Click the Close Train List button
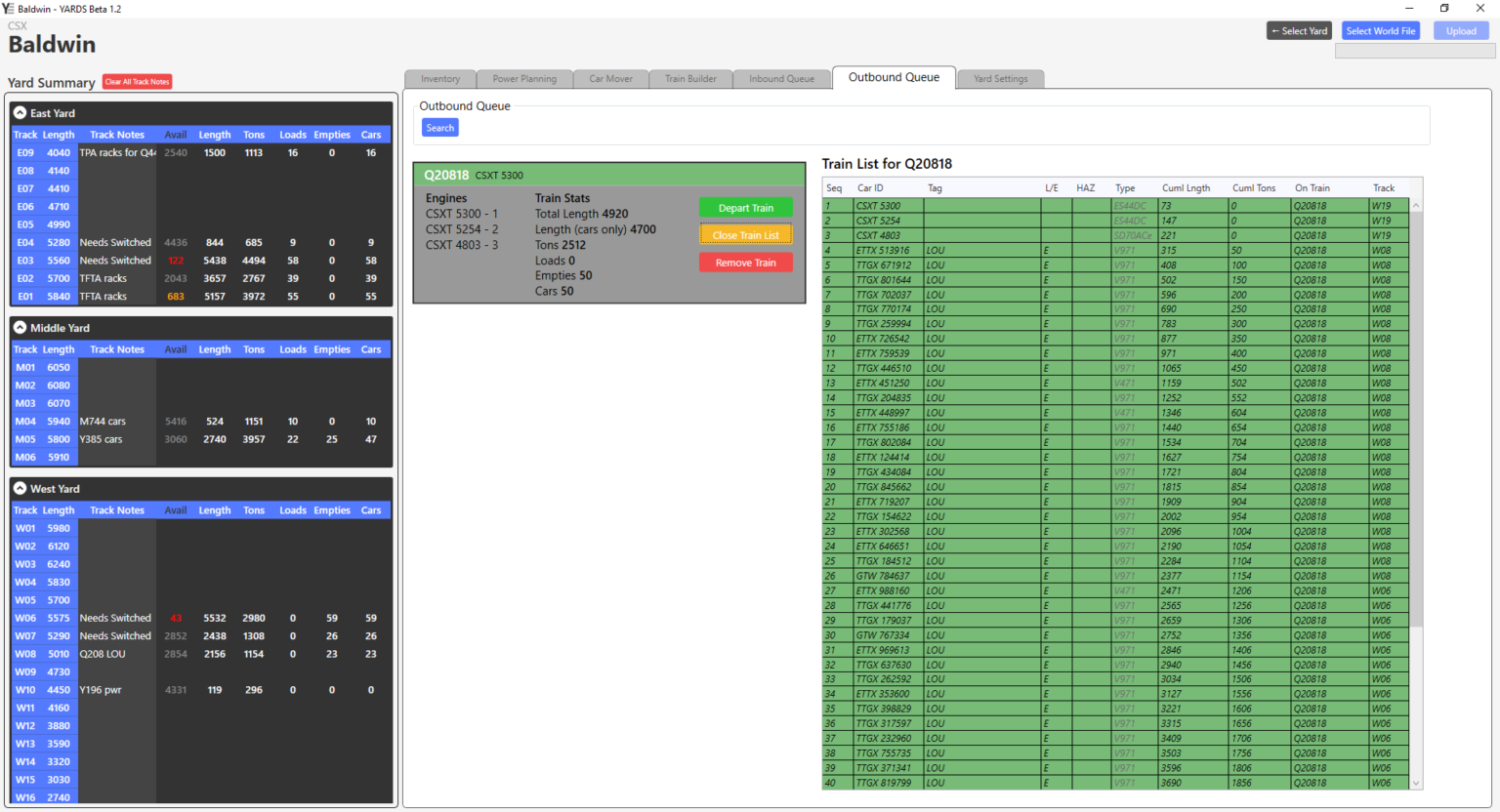Image resolution: width=1500 pixels, height=812 pixels. [745, 234]
